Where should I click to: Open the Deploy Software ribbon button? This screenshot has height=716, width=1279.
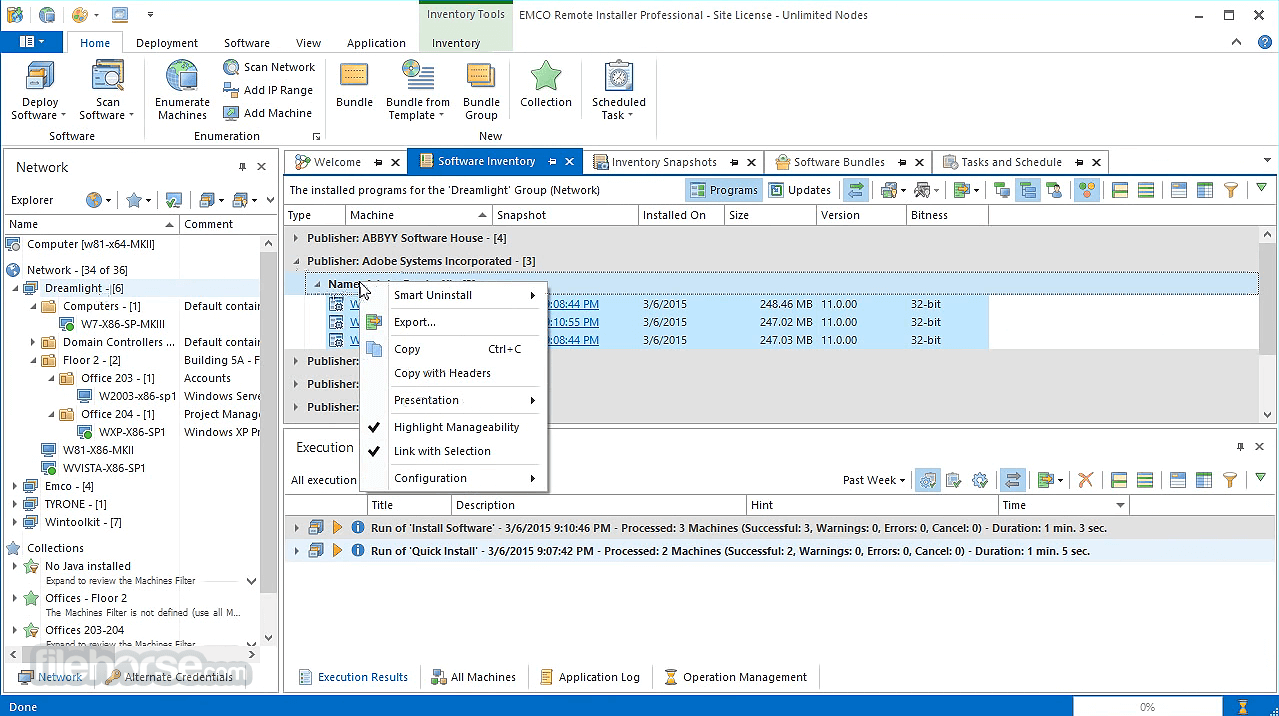[x=40, y=90]
